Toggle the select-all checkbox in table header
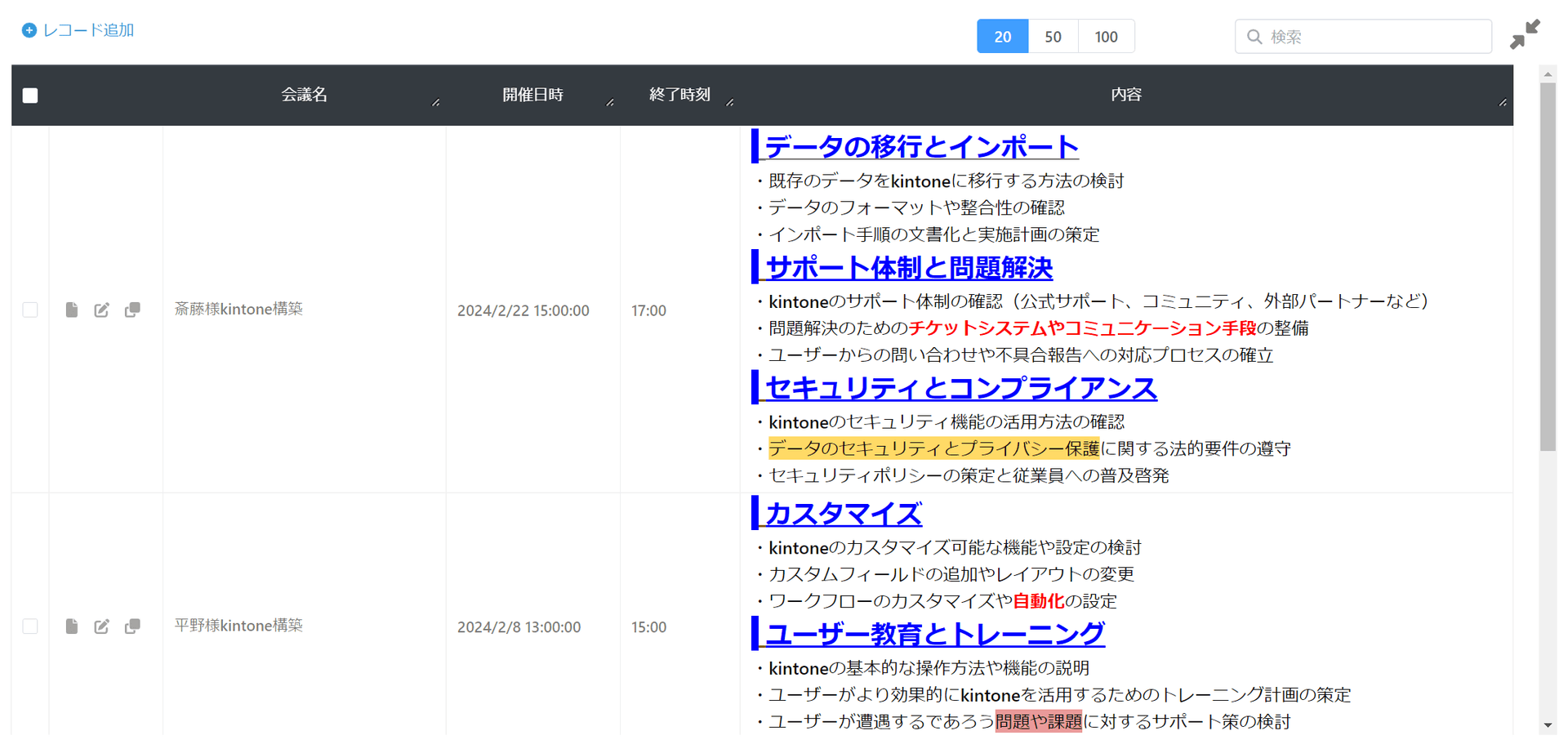The image size is (1568, 740). (30, 96)
